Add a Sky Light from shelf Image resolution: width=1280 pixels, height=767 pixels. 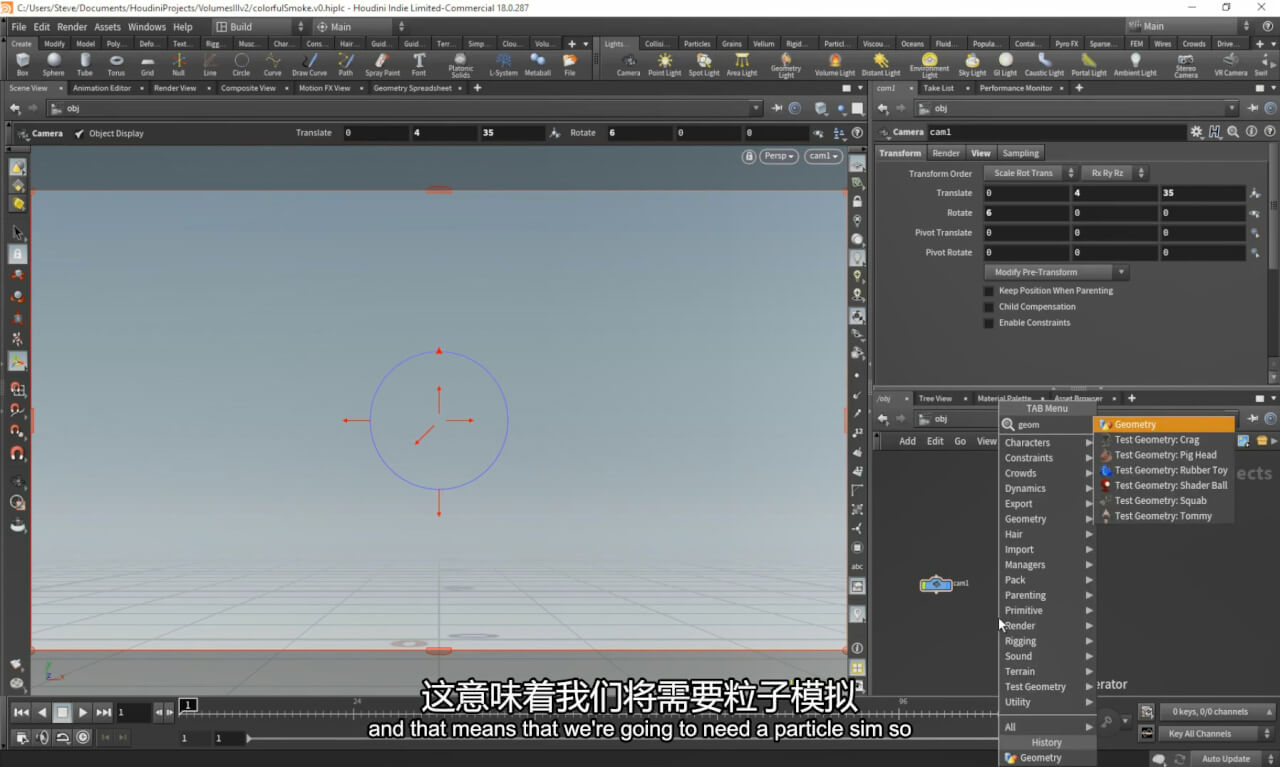click(x=972, y=65)
